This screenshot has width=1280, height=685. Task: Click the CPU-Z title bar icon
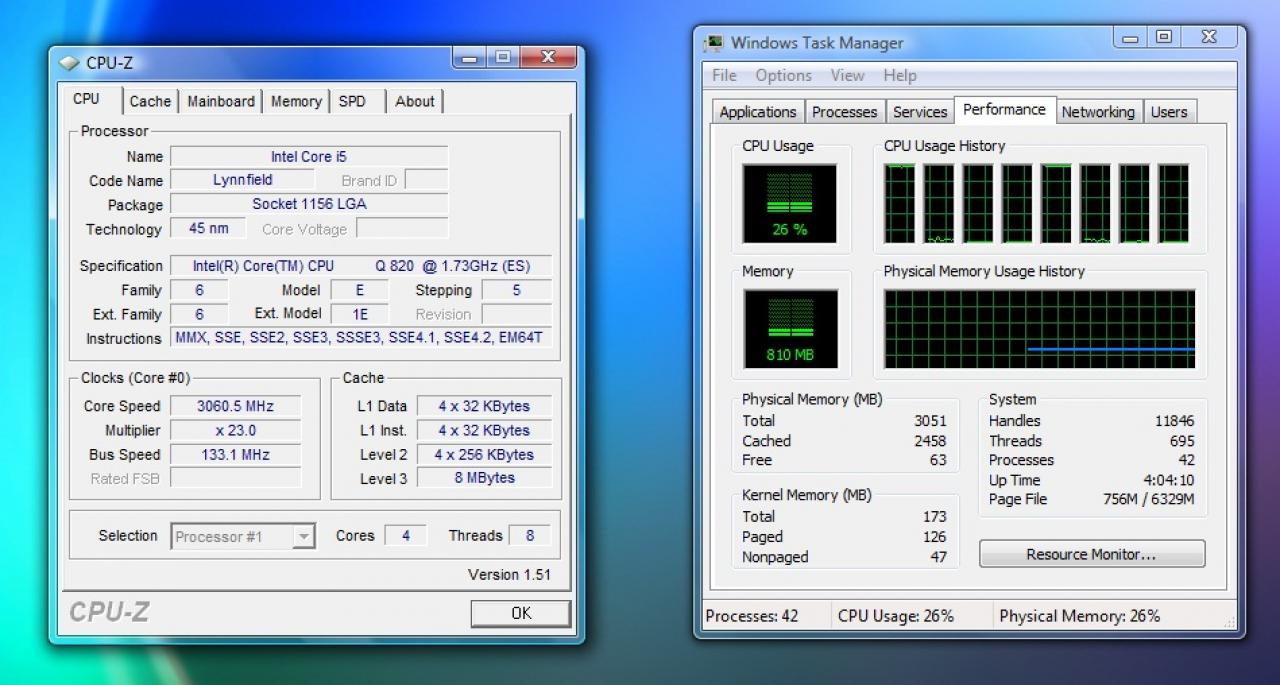[69, 63]
